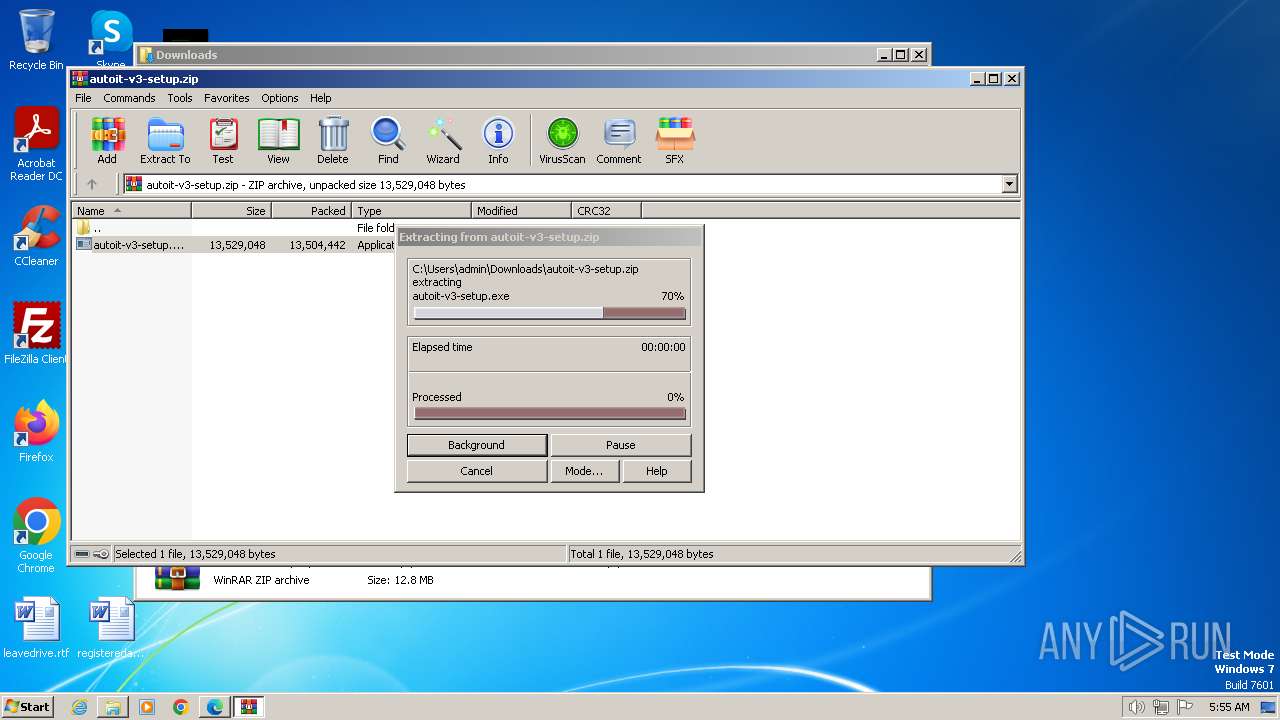Open the View file tool

[x=278, y=140]
